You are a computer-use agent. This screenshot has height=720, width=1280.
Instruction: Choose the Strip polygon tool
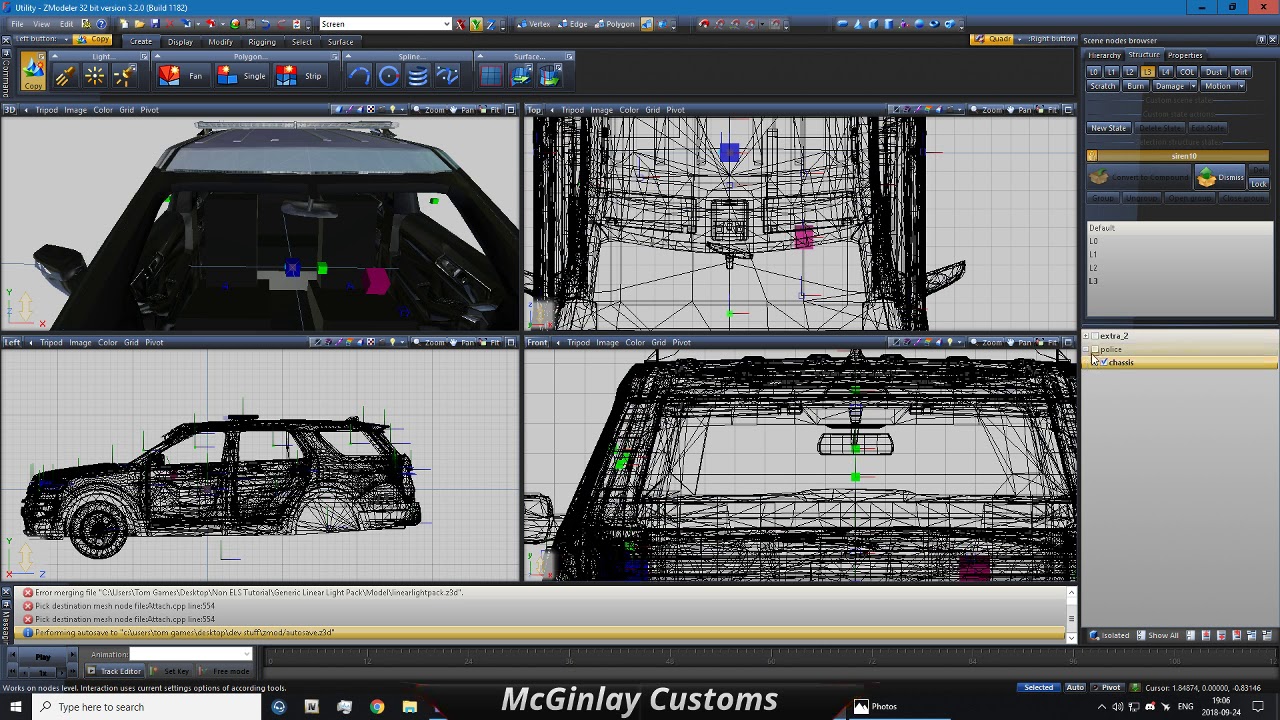[x=300, y=76]
